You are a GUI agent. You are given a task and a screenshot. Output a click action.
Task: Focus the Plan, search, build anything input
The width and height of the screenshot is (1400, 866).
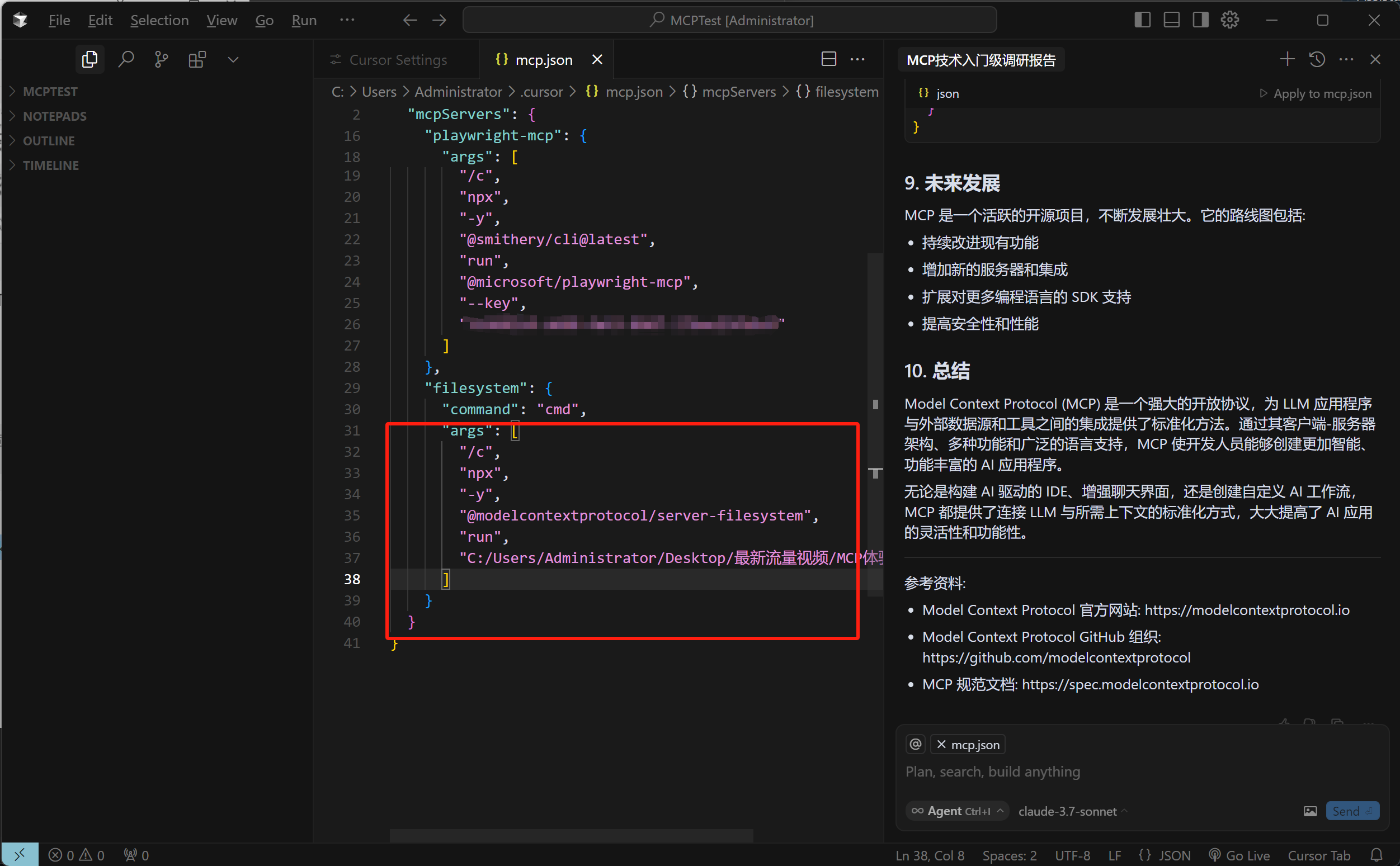1142,772
